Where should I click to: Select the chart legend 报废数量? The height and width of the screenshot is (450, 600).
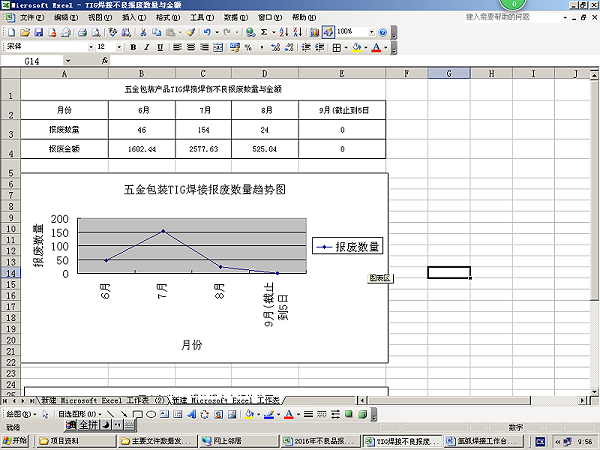click(349, 246)
